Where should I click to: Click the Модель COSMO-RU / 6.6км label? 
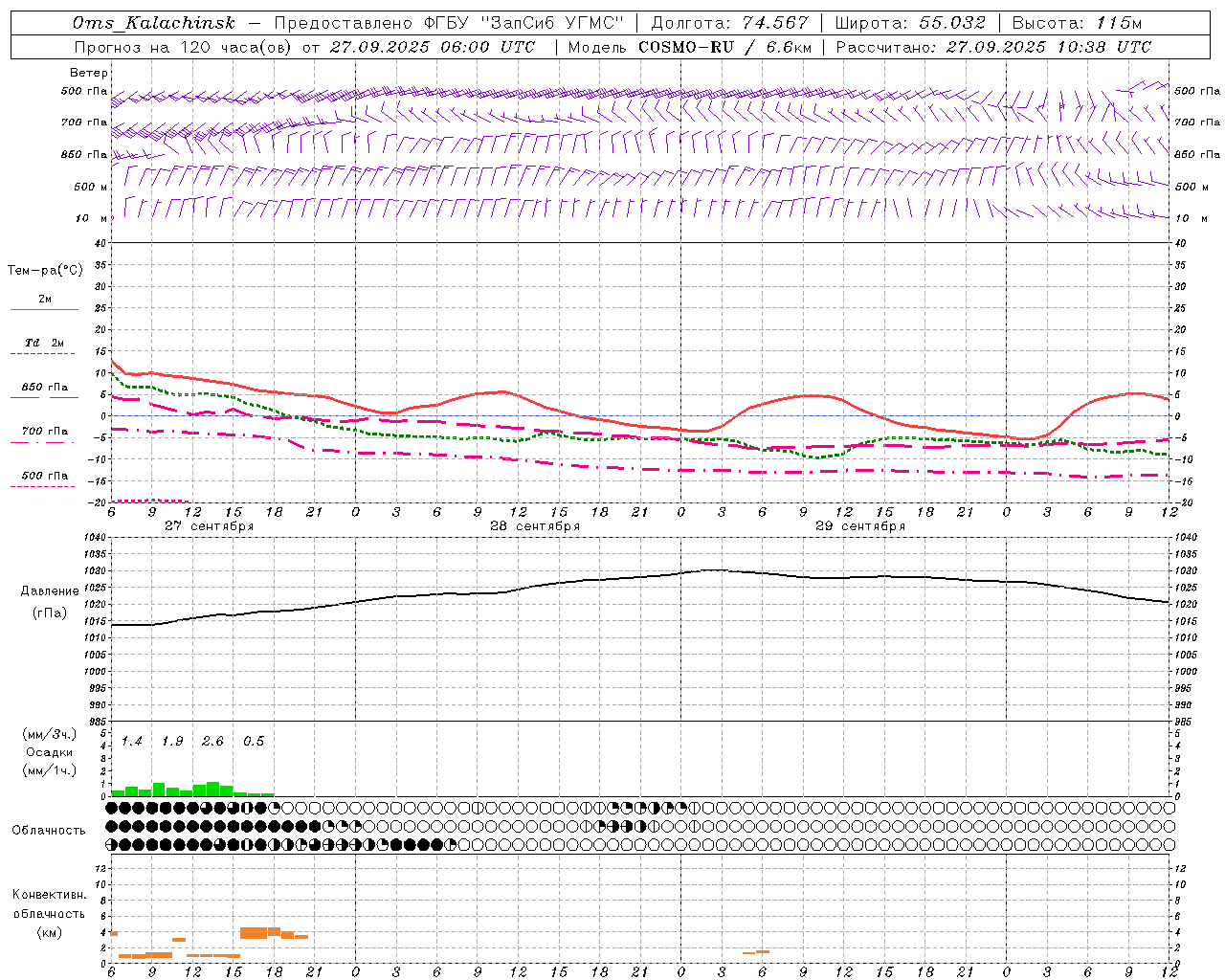[x=689, y=47]
